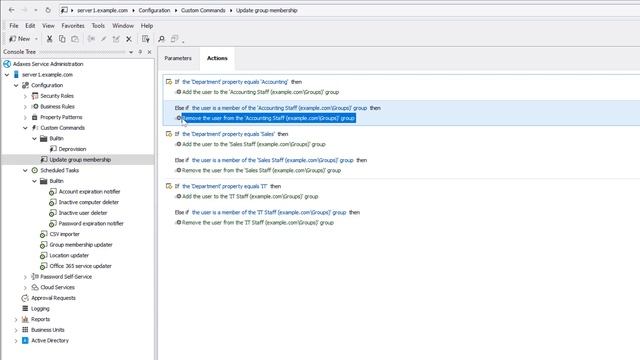Collapse the server1.example.com tree node
This screenshot has height=360, width=640.
point(7,75)
